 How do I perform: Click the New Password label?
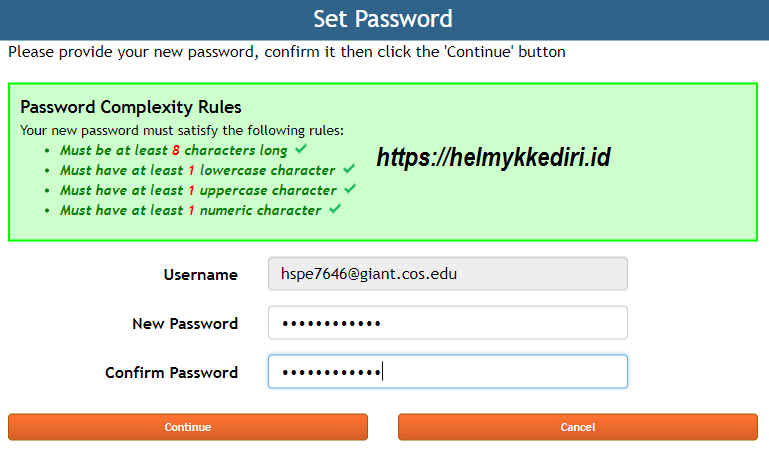(x=185, y=324)
